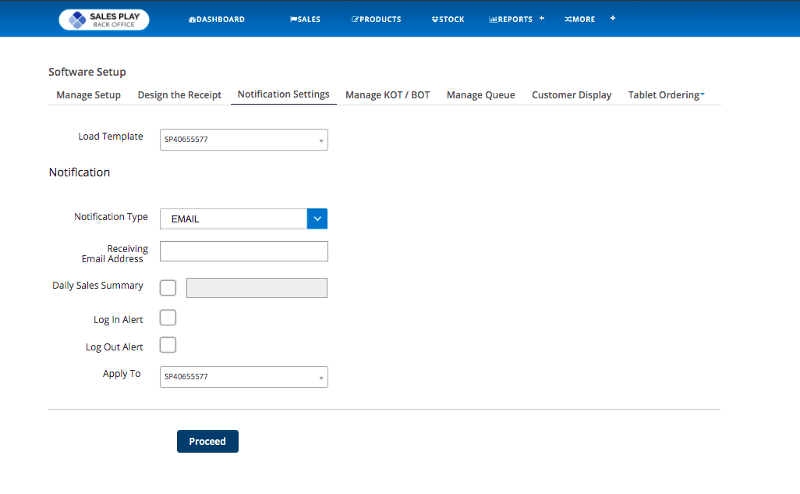Go to the Sales menu
This screenshot has width=800, height=494.
[x=305, y=19]
